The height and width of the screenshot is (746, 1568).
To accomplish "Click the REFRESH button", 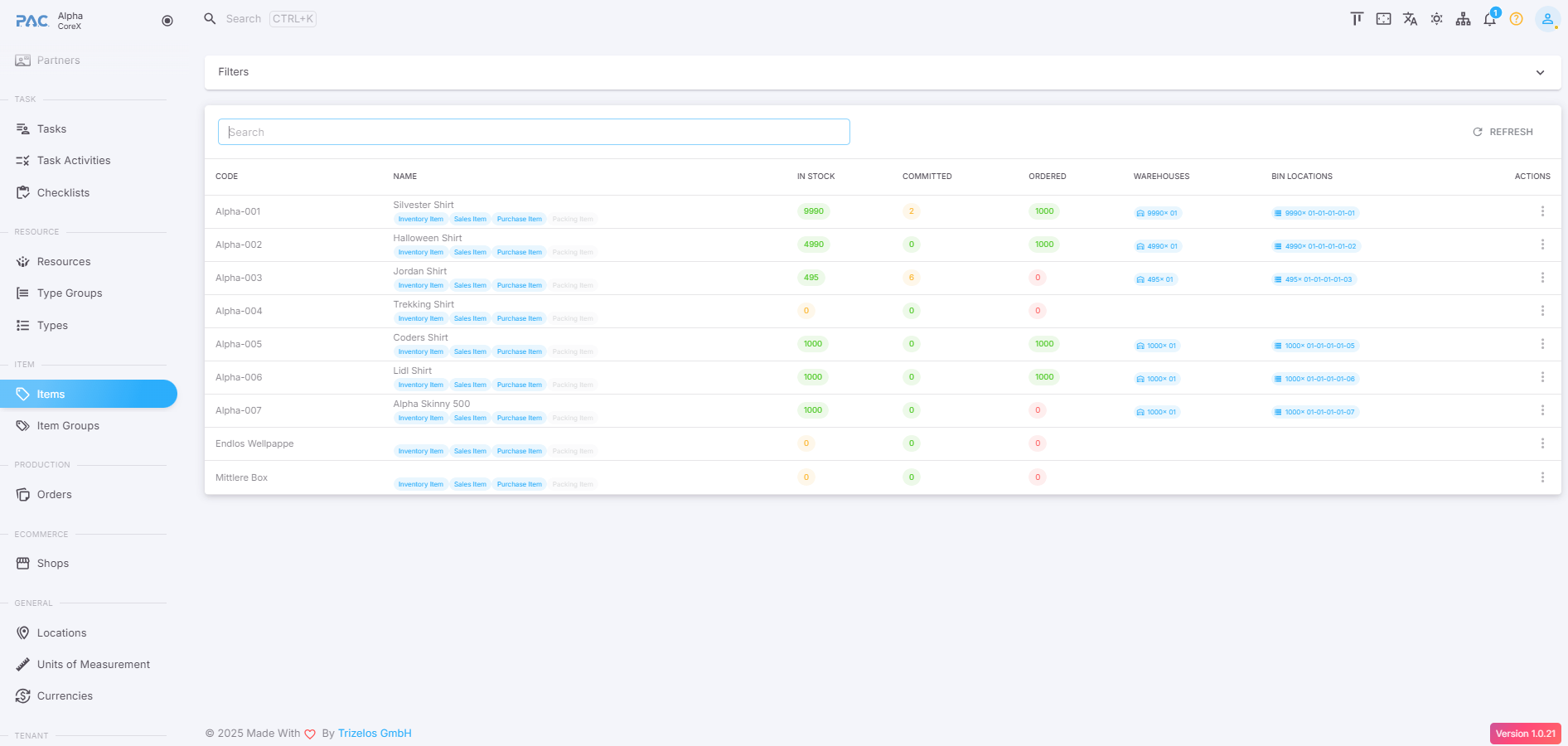I will (x=1503, y=132).
